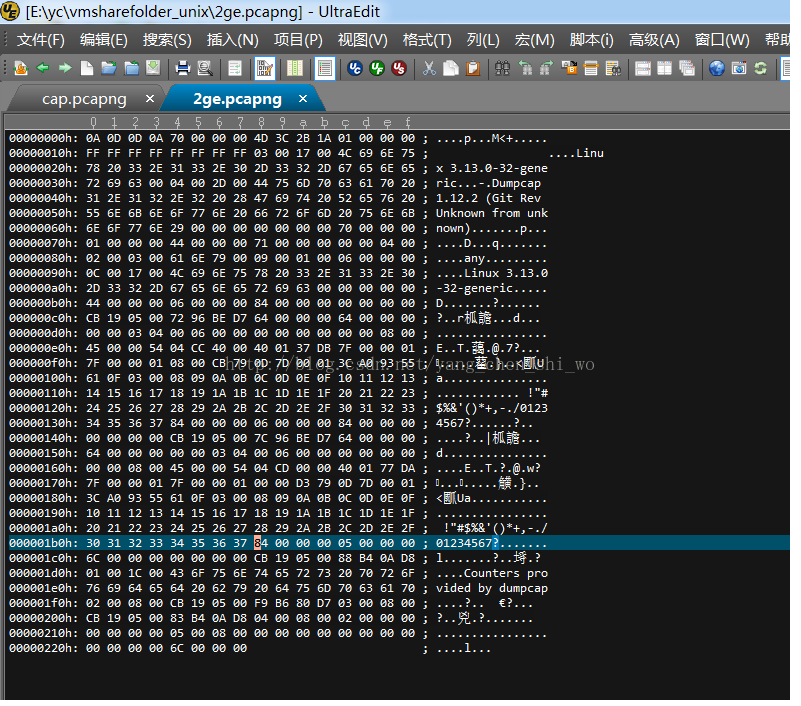Launch UltraCompare with the blue UC icon

tap(355, 68)
